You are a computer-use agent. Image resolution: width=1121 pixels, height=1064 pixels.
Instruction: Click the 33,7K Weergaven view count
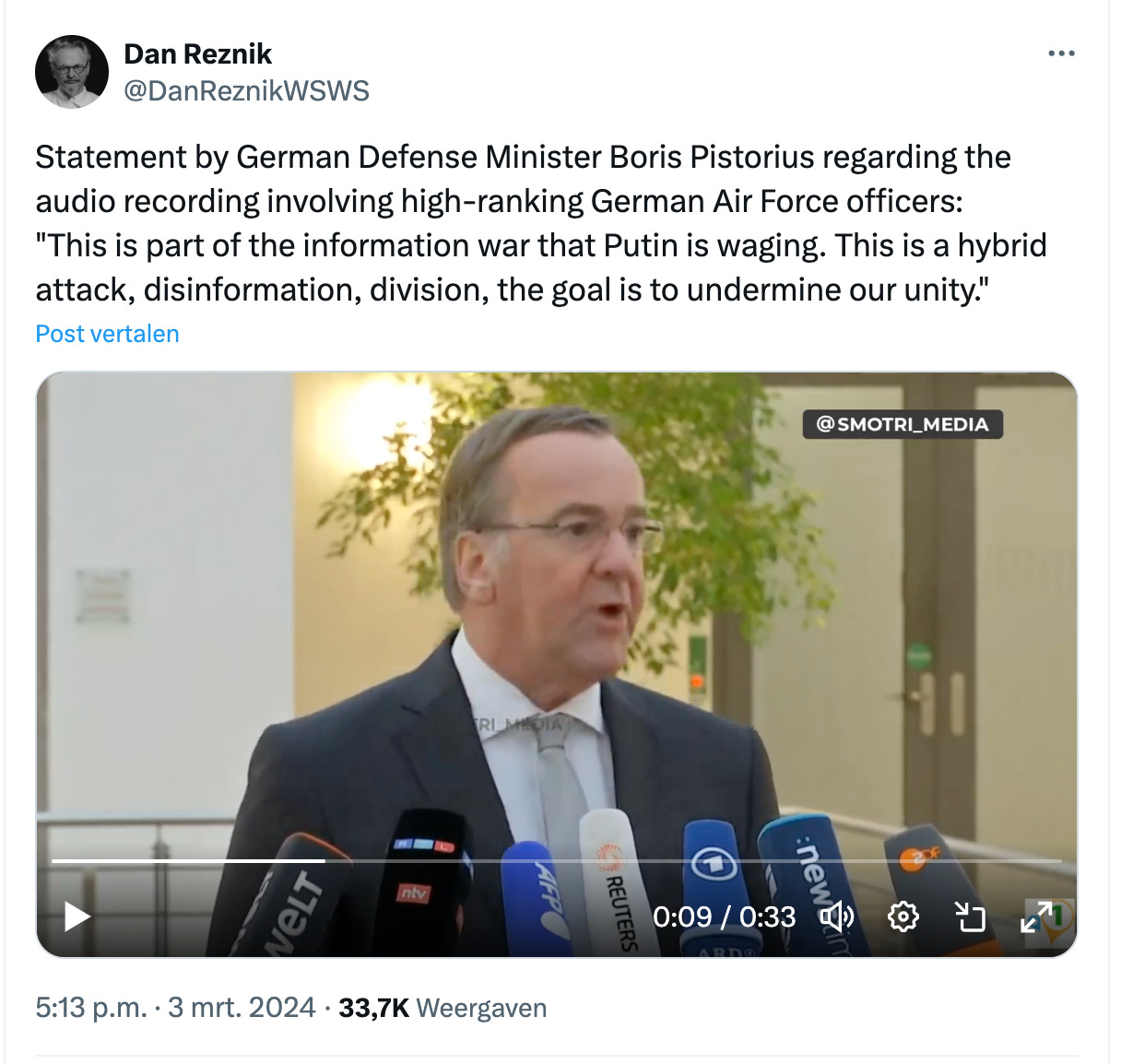click(x=442, y=1008)
